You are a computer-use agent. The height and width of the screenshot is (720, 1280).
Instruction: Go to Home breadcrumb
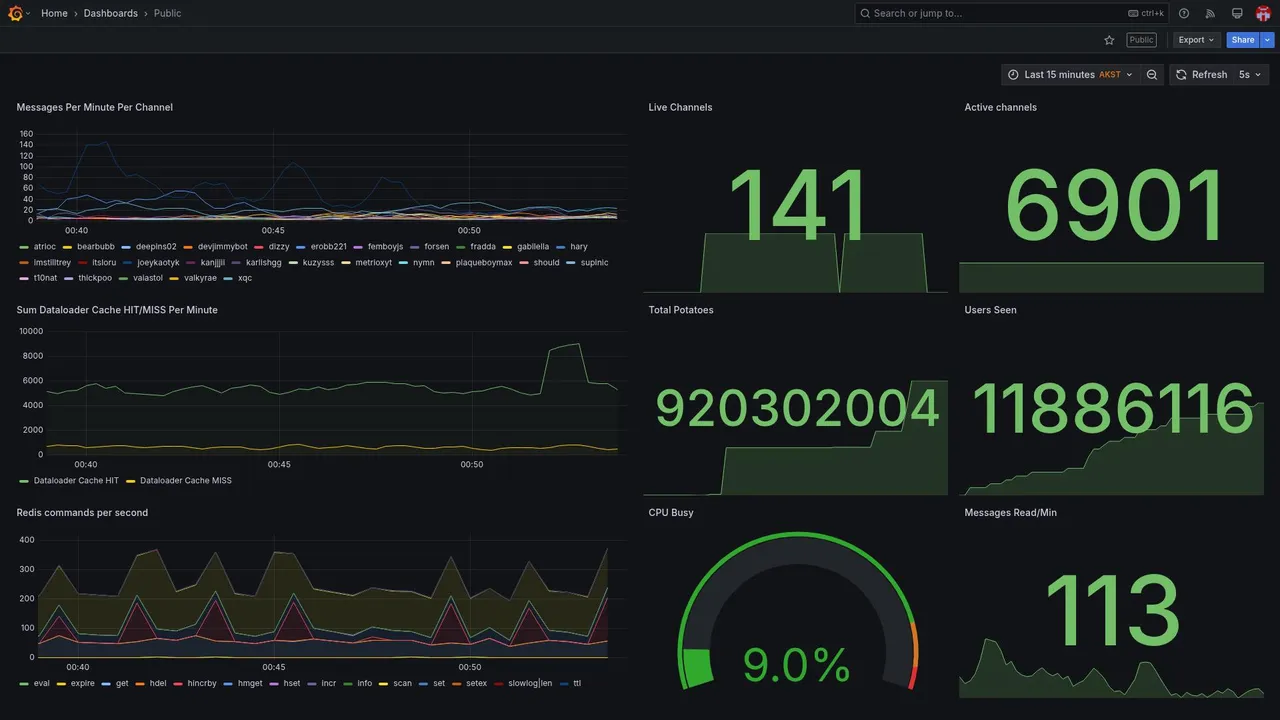54,13
